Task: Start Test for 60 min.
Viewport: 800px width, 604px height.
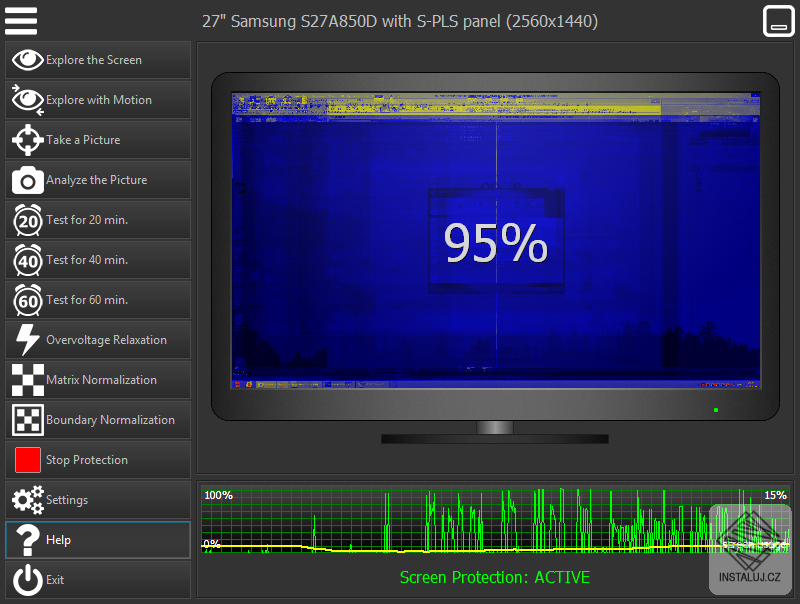Action: [87, 300]
